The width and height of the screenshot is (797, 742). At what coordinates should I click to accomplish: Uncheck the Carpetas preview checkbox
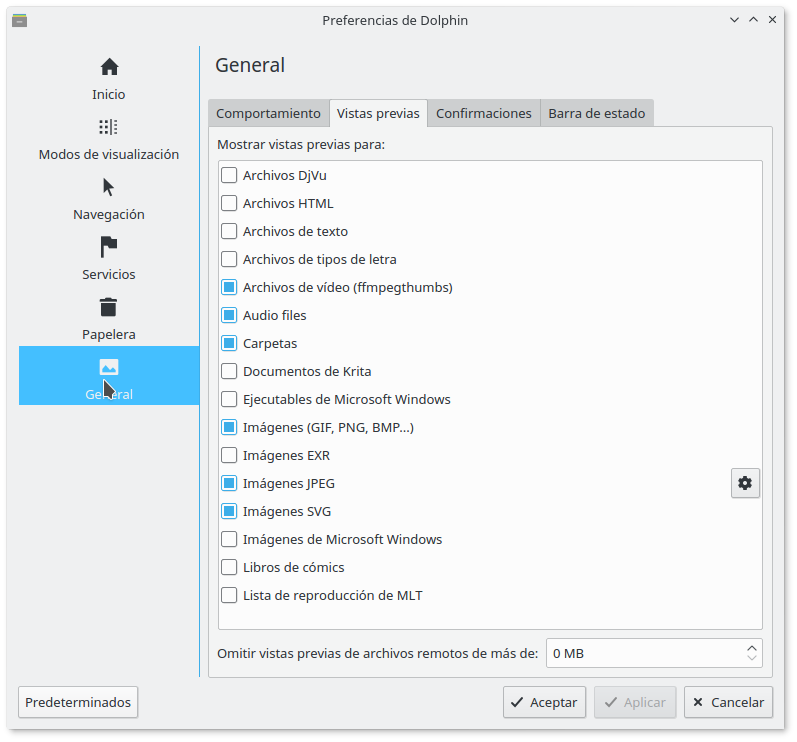[x=229, y=343]
